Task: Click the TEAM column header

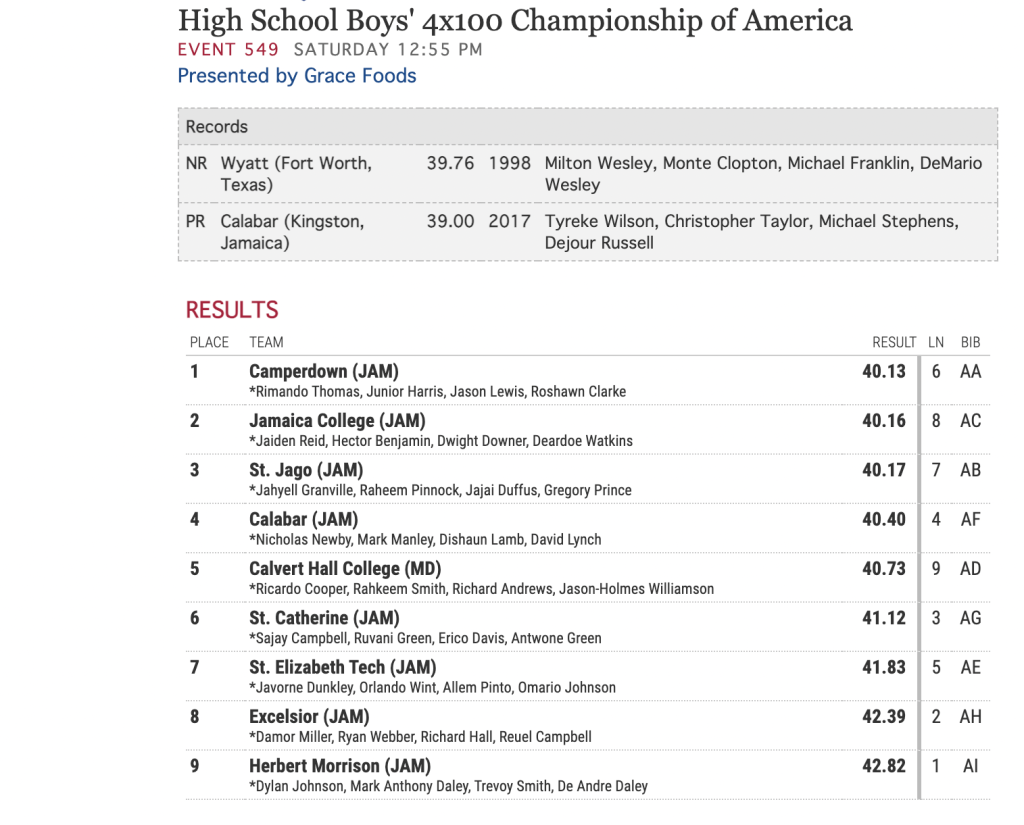Action: point(266,342)
